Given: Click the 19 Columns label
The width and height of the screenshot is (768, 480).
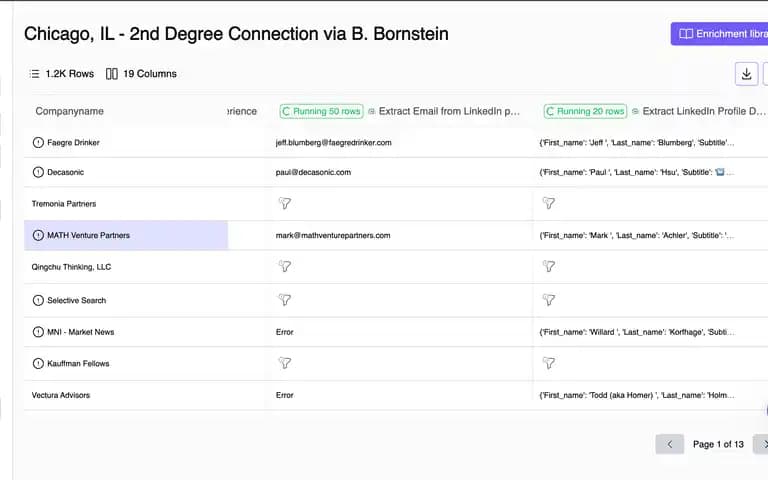Looking at the screenshot, I should click(150, 74).
